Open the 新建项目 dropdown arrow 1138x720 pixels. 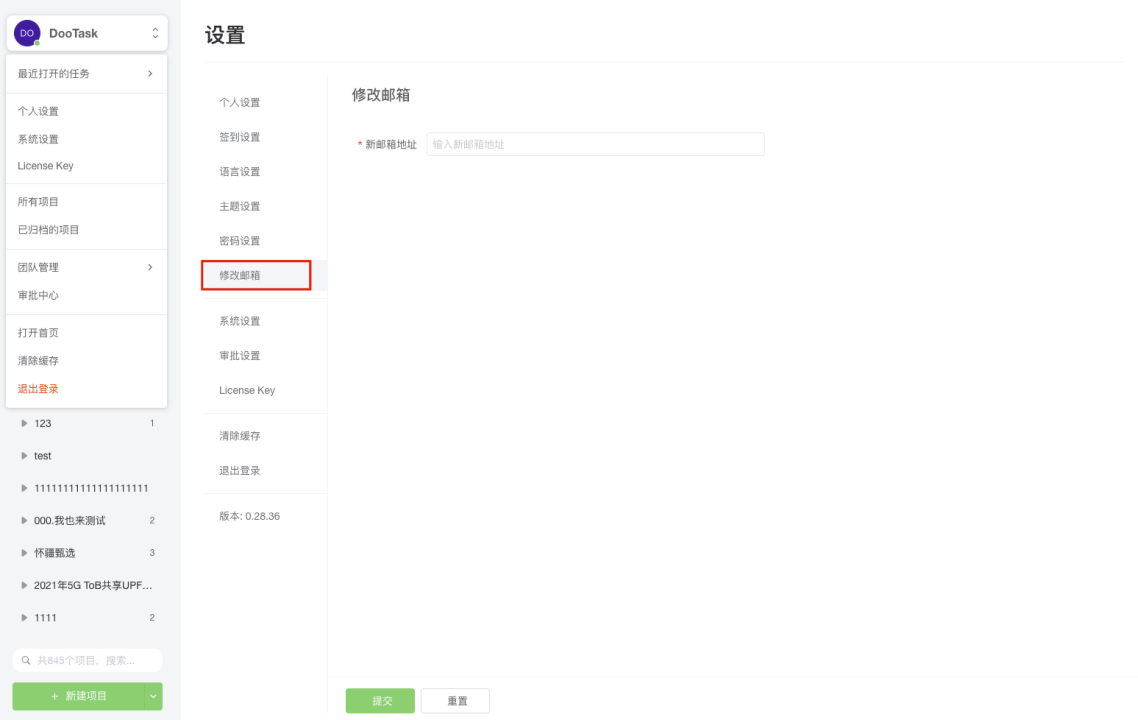[x=152, y=696]
